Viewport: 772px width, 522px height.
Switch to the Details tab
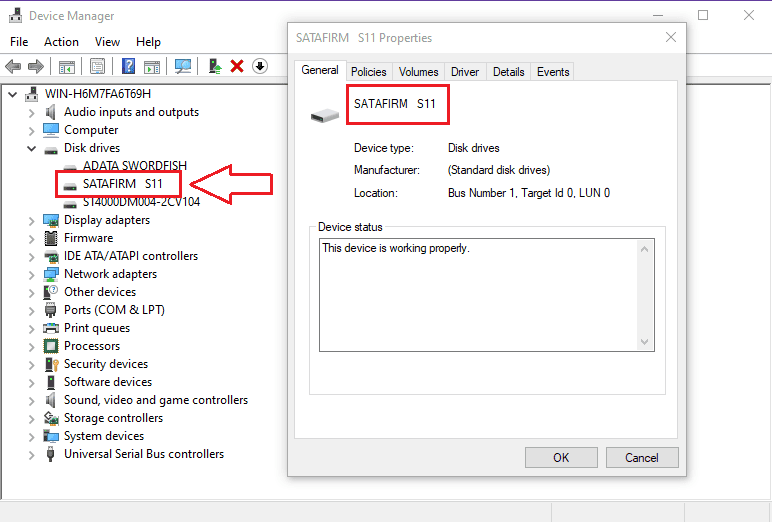click(x=509, y=72)
